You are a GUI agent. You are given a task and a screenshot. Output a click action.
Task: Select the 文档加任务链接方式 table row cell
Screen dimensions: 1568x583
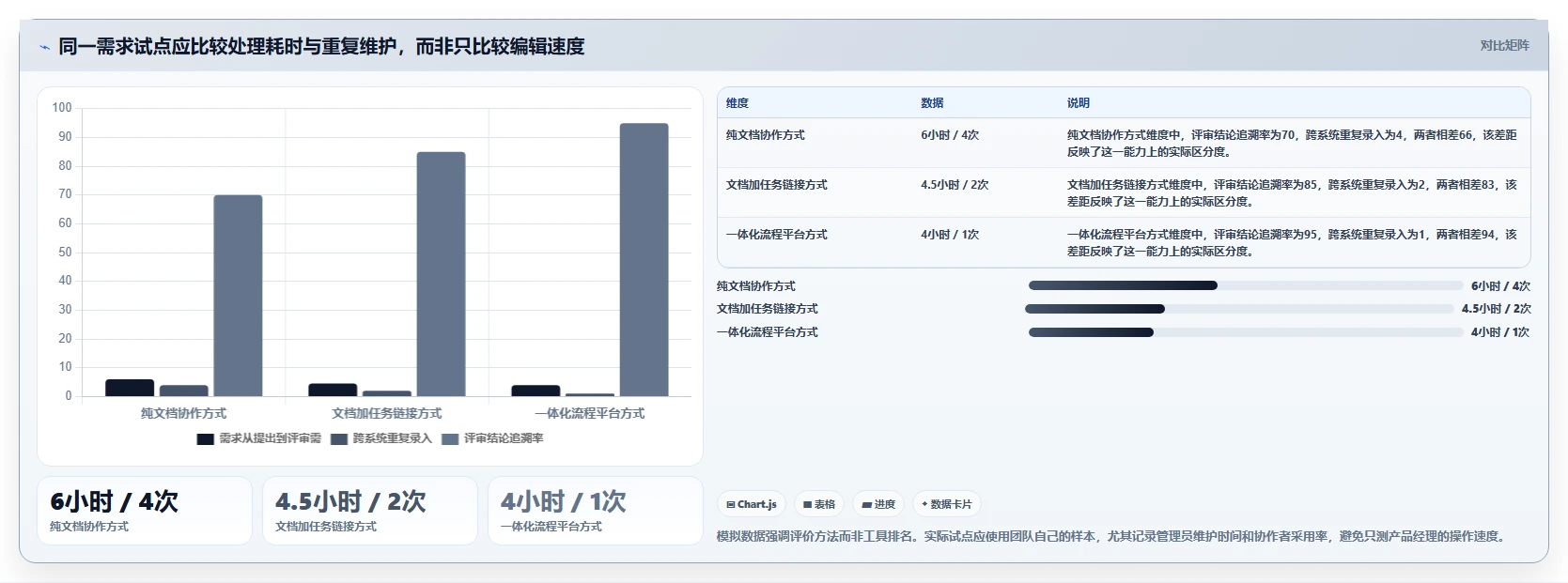777,185
